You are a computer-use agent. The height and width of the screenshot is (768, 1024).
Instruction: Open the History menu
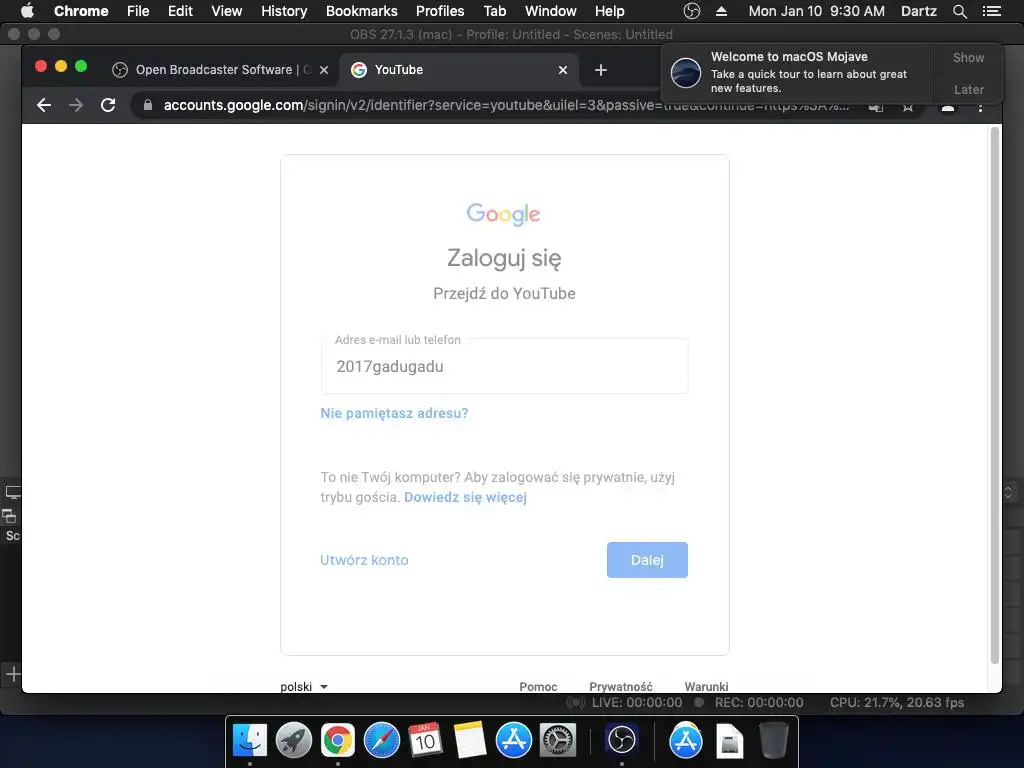point(284,11)
